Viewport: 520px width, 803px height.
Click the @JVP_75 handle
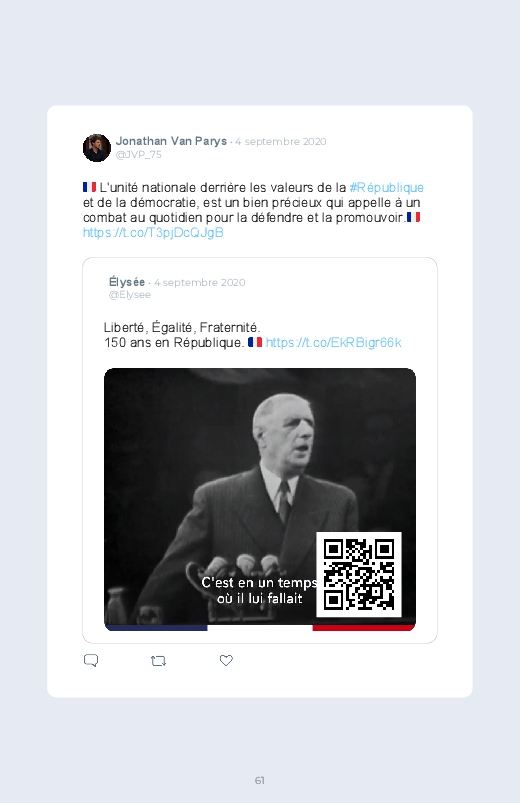[x=138, y=155]
